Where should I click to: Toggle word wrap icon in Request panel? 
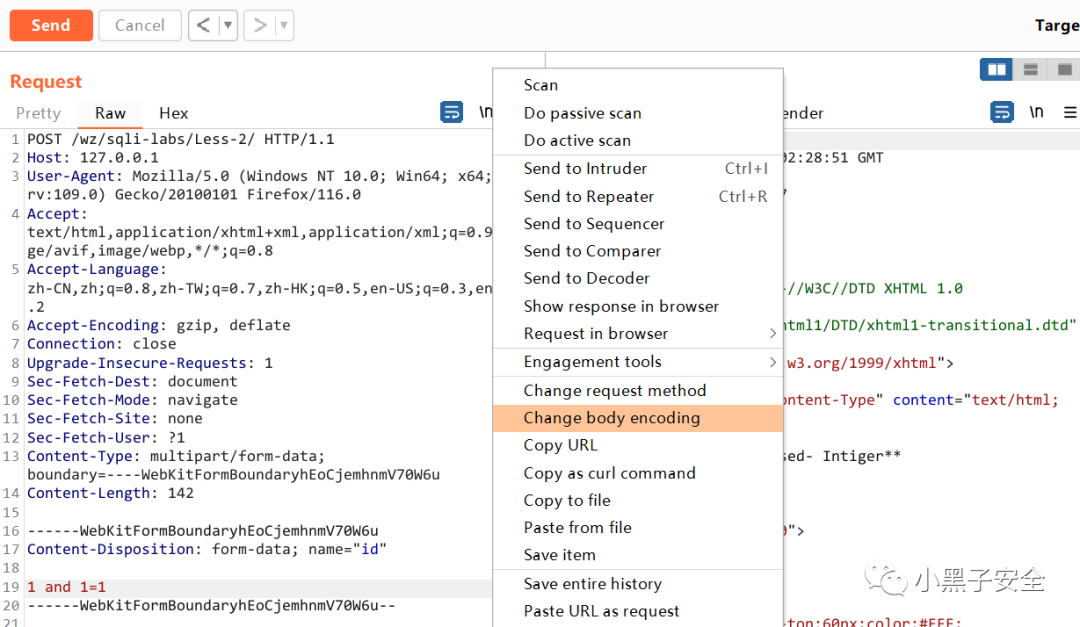coord(451,112)
